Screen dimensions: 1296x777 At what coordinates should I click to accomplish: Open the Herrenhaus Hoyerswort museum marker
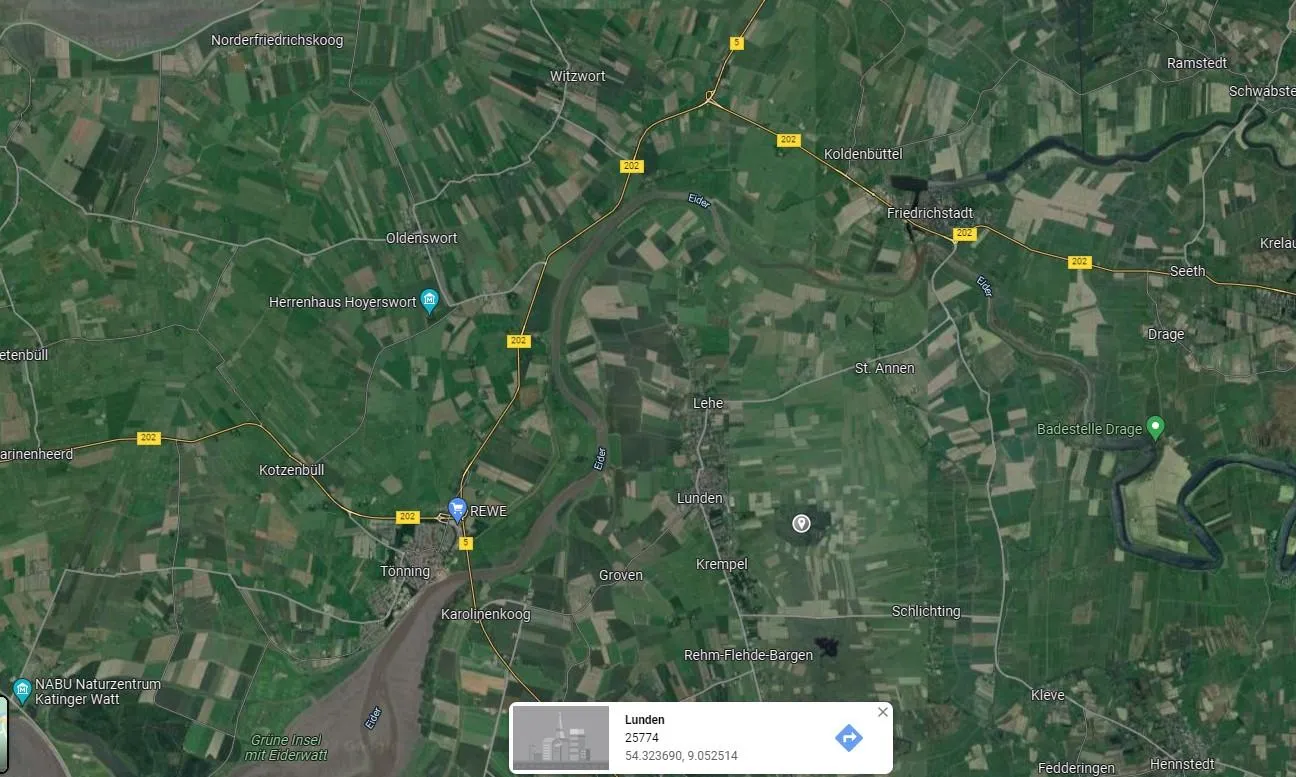[x=429, y=300]
